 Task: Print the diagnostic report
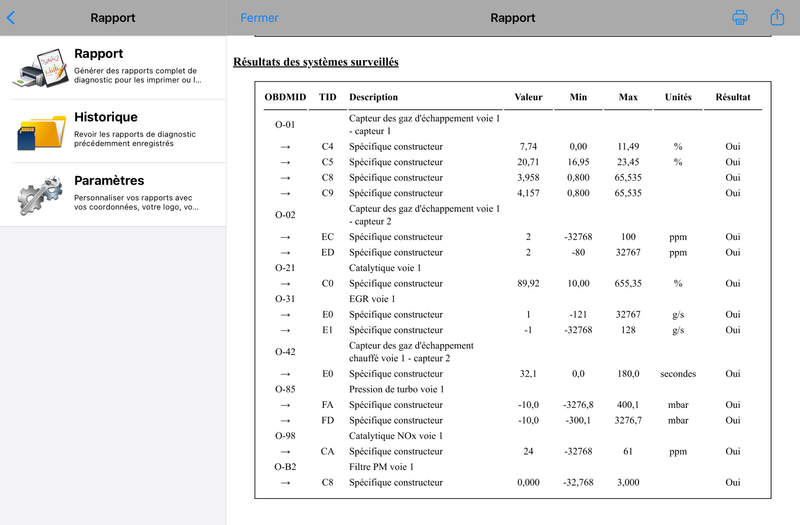(x=740, y=17)
